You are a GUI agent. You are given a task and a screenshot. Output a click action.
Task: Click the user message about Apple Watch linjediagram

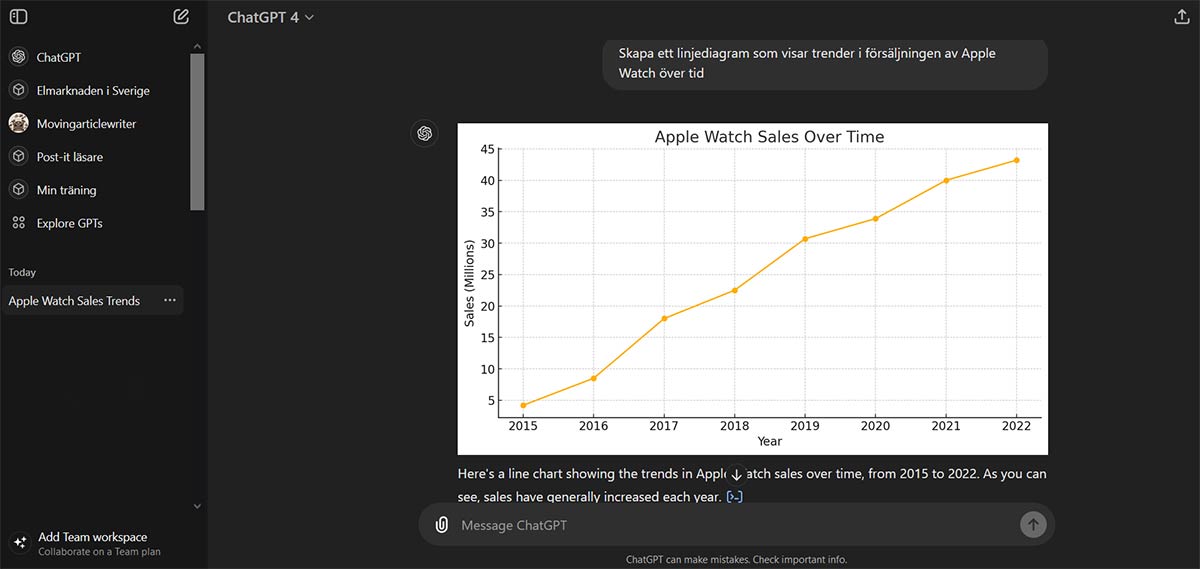[x=824, y=63]
